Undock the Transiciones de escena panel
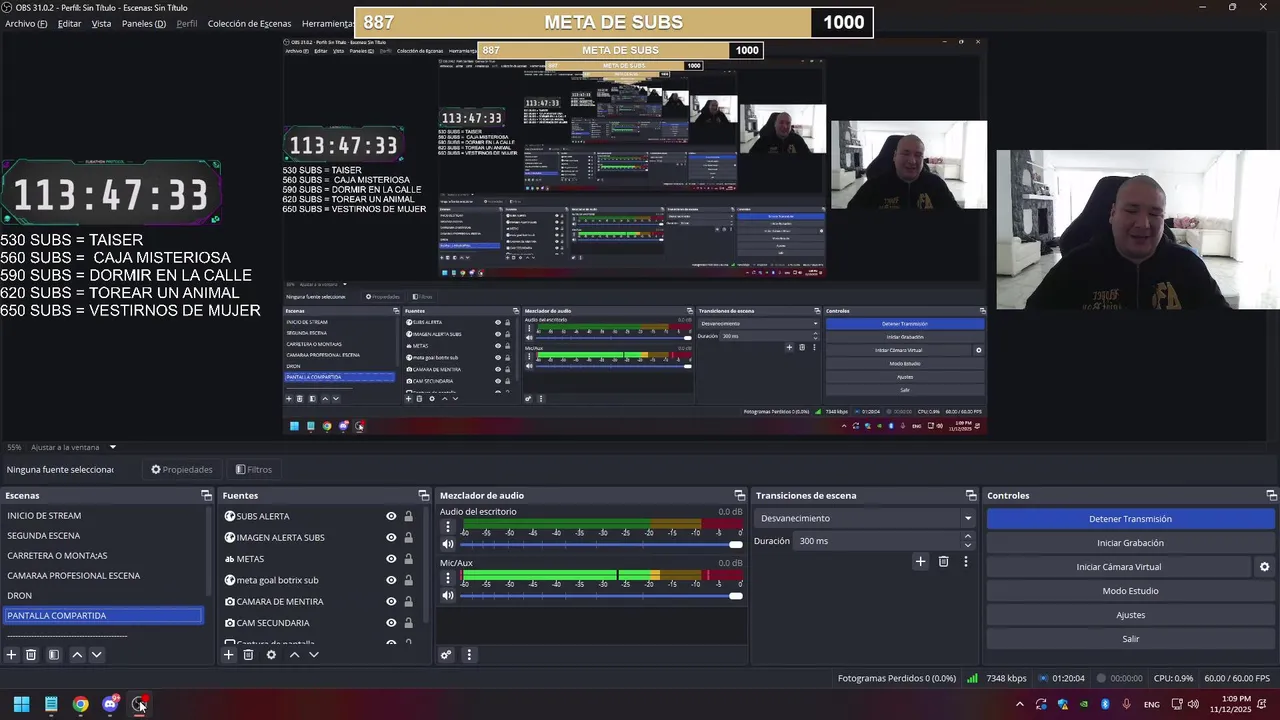The image size is (1280, 720). (971, 495)
